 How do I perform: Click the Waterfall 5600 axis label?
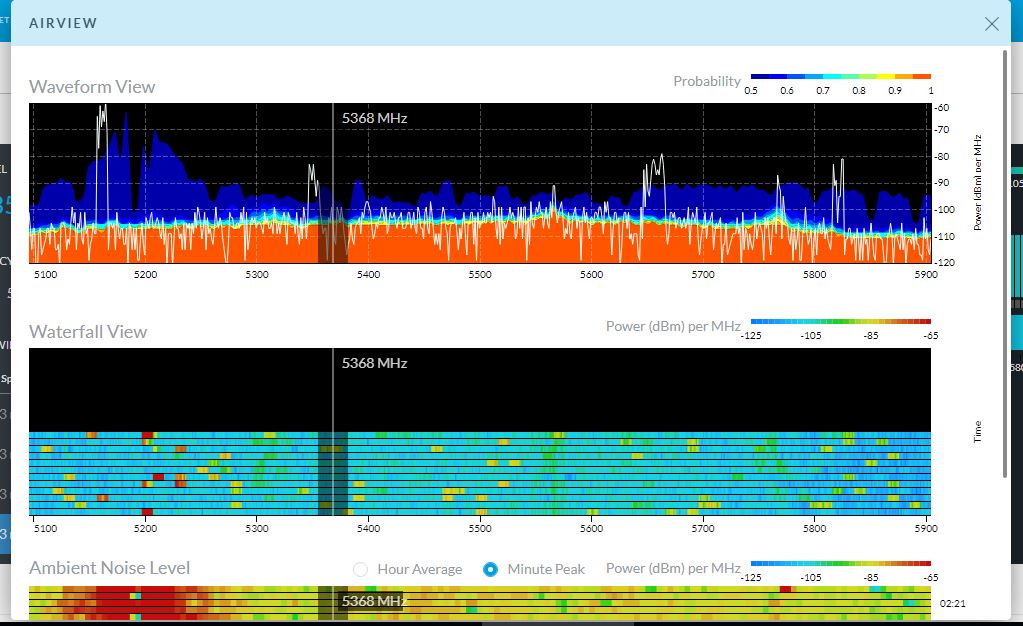point(592,528)
